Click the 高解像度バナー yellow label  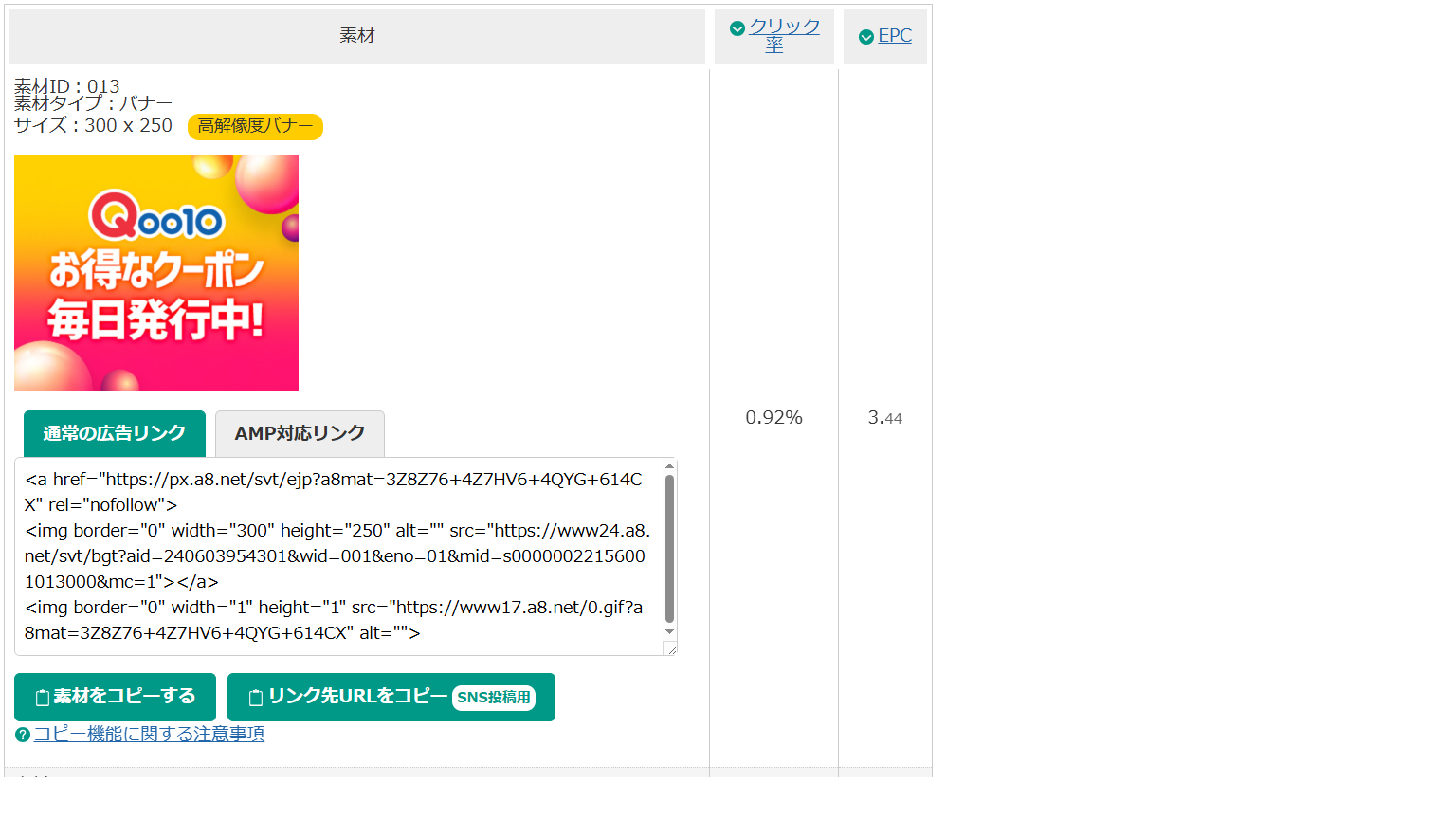255,126
